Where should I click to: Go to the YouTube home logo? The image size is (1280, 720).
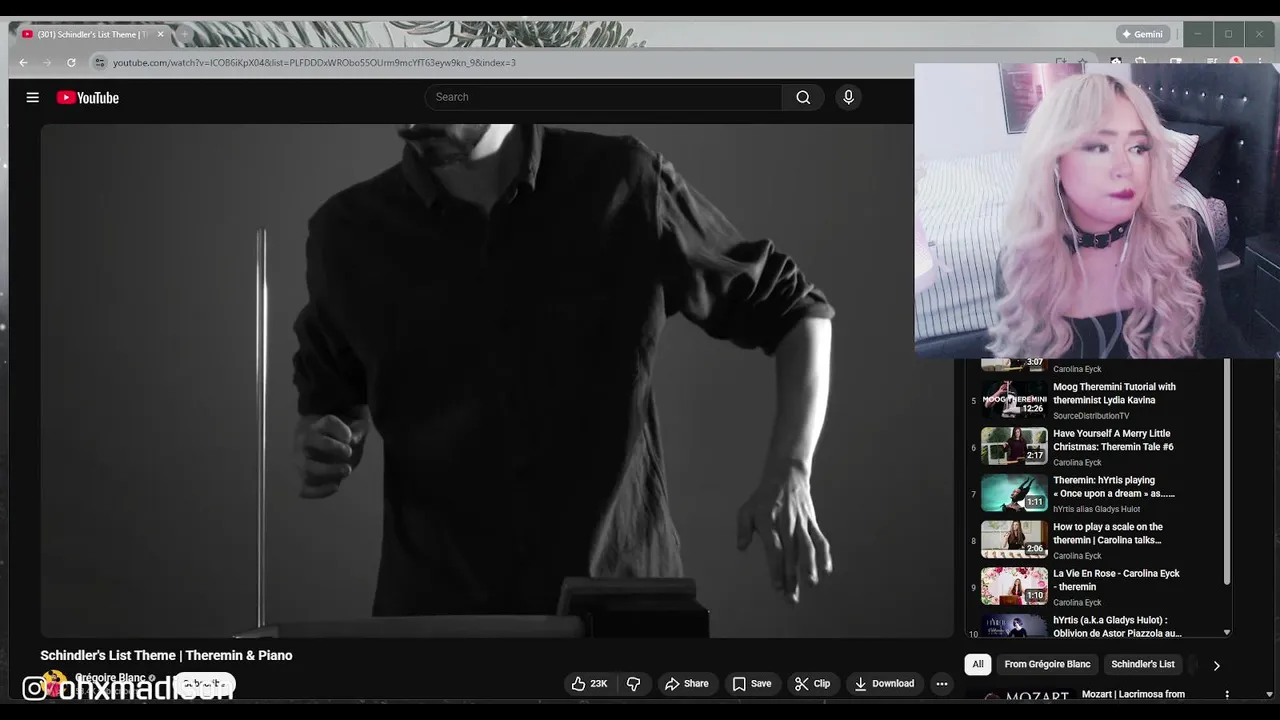pyautogui.click(x=88, y=97)
